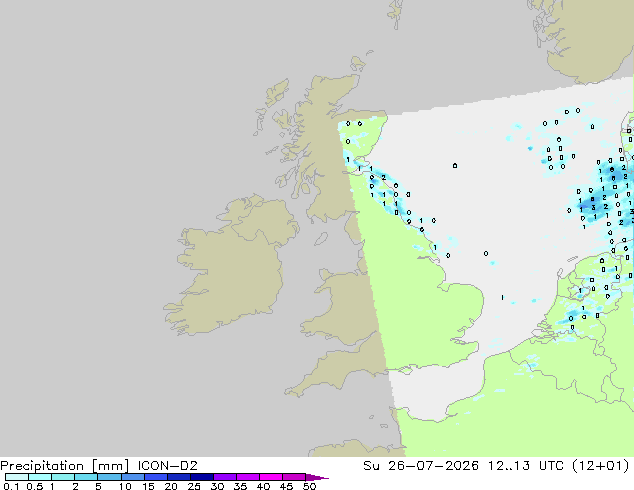Click the over-50 mm arrow legend tip
Viewport: 634px width, 490px height.
tap(317, 477)
